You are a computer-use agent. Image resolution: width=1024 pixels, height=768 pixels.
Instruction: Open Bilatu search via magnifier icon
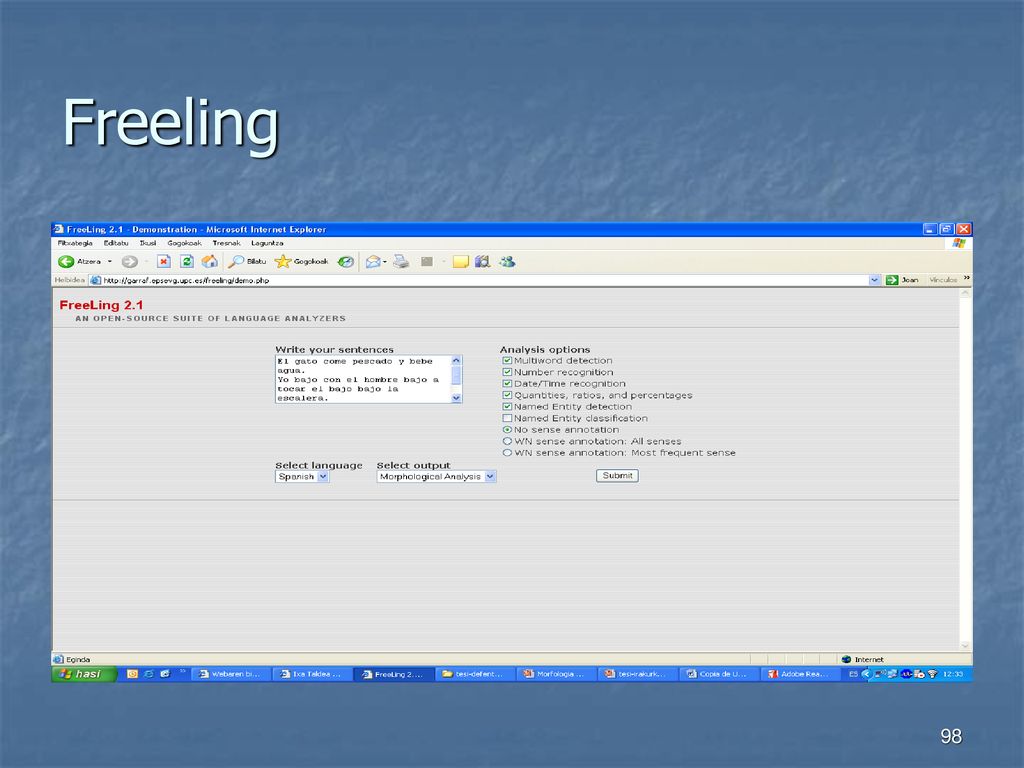click(235, 262)
